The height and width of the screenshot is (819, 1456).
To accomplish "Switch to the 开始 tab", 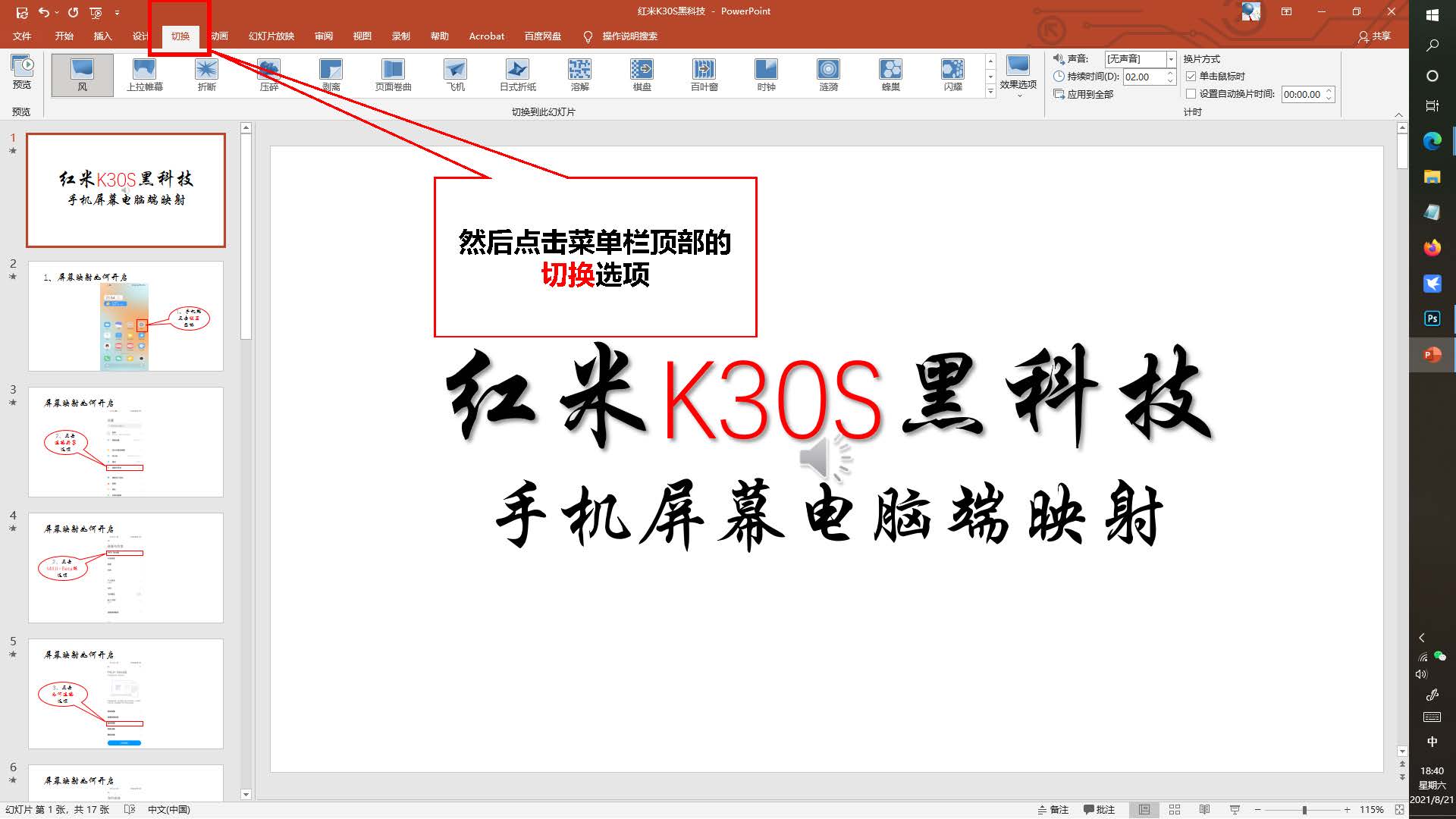I will click(x=64, y=36).
